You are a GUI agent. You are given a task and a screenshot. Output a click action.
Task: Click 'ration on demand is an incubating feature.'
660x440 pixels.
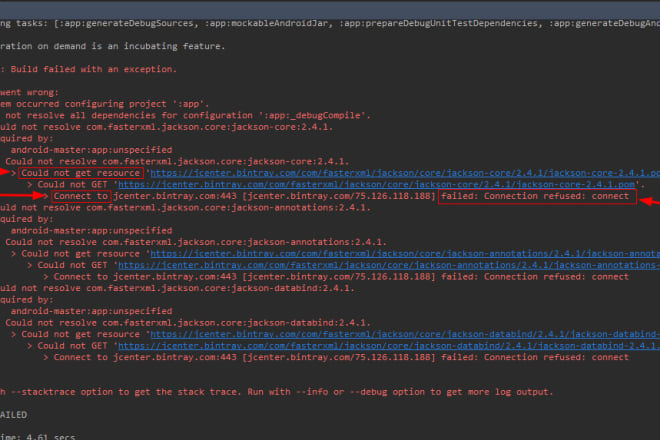coord(112,46)
